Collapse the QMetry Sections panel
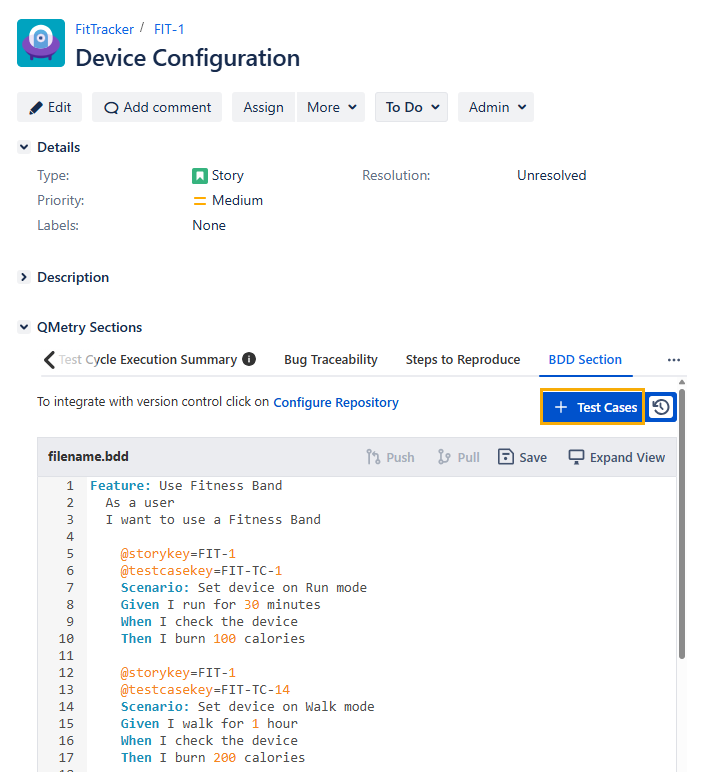Viewport: 710px width, 772px height. [24, 327]
